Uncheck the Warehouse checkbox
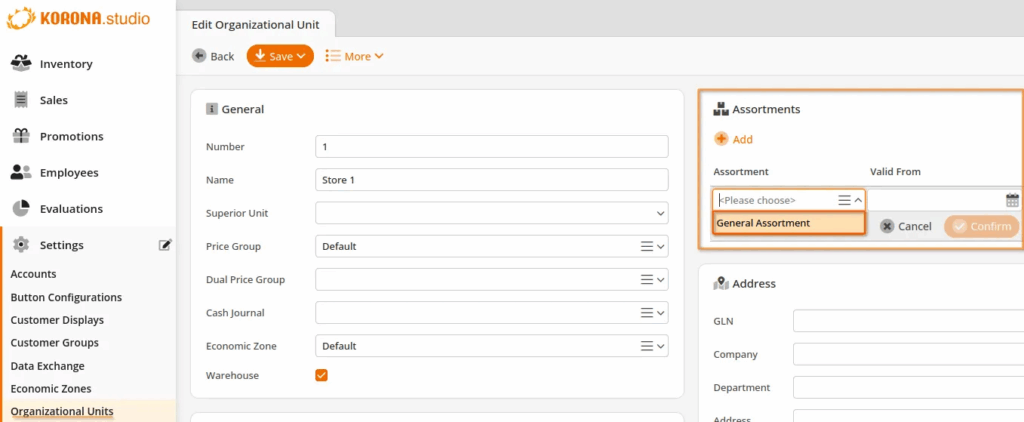 pyautogui.click(x=321, y=375)
